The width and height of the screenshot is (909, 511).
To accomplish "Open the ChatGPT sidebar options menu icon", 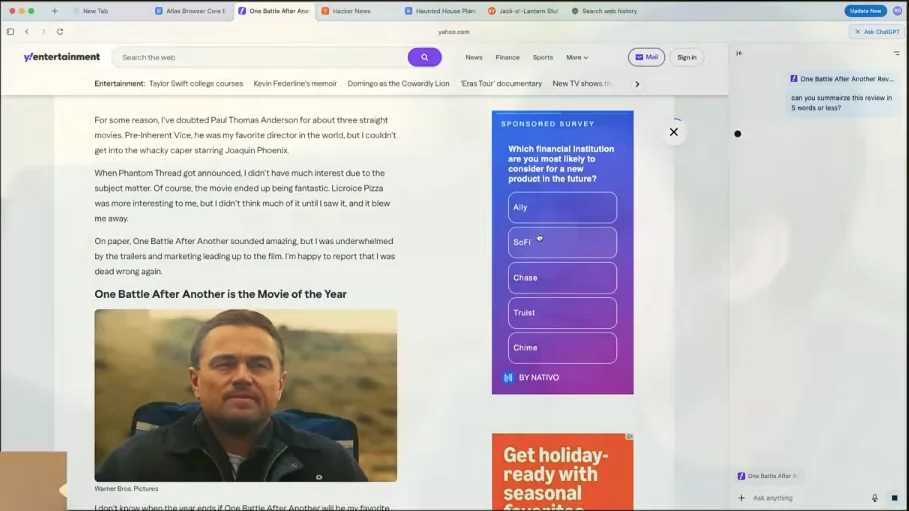I will 896,53.
